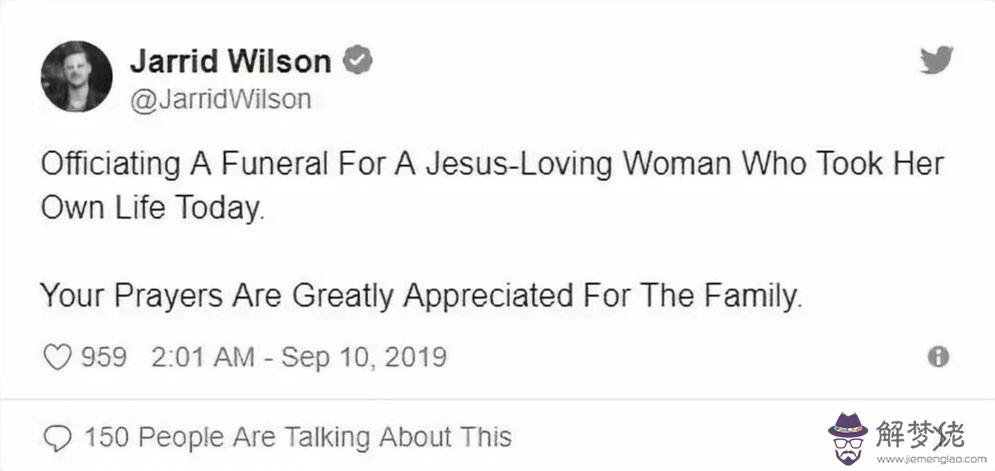Click the 2:01 AM time text
This screenshot has height=471, width=995.
click(203, 357)
